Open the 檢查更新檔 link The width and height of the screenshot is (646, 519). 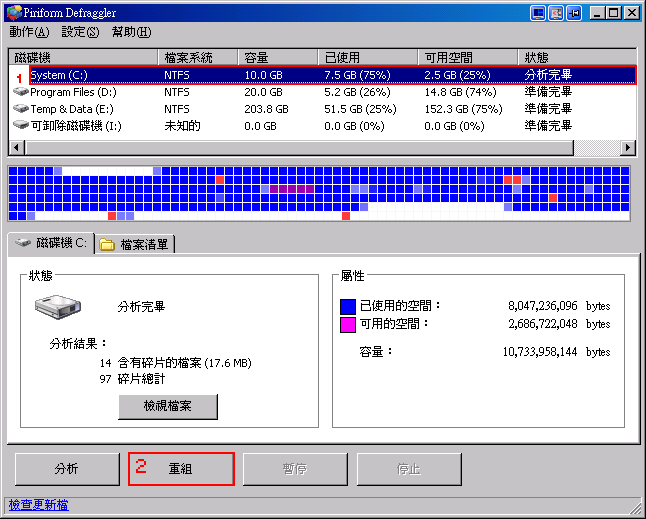click(39, 505)
